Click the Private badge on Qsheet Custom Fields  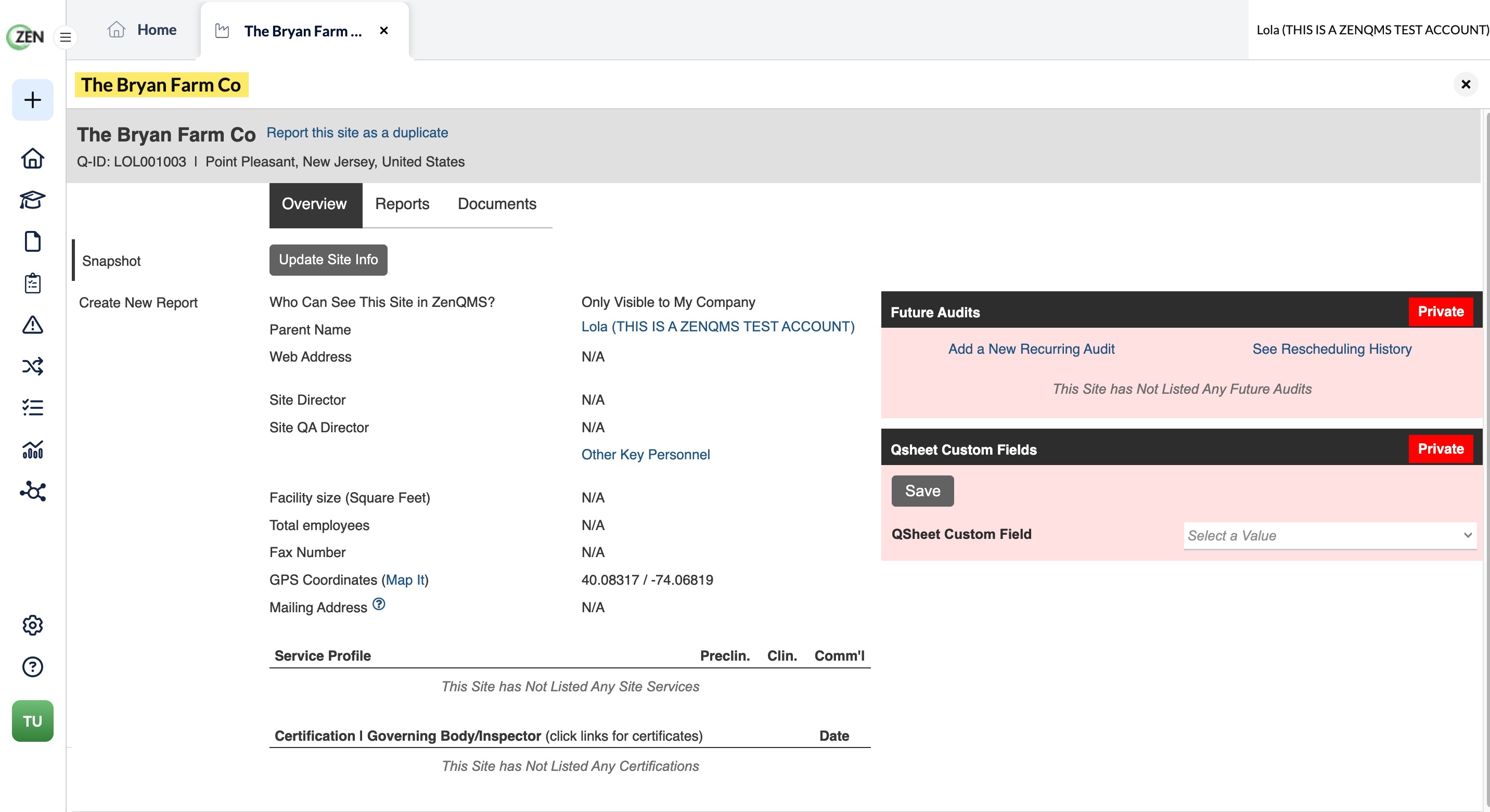coord(1441,449)
